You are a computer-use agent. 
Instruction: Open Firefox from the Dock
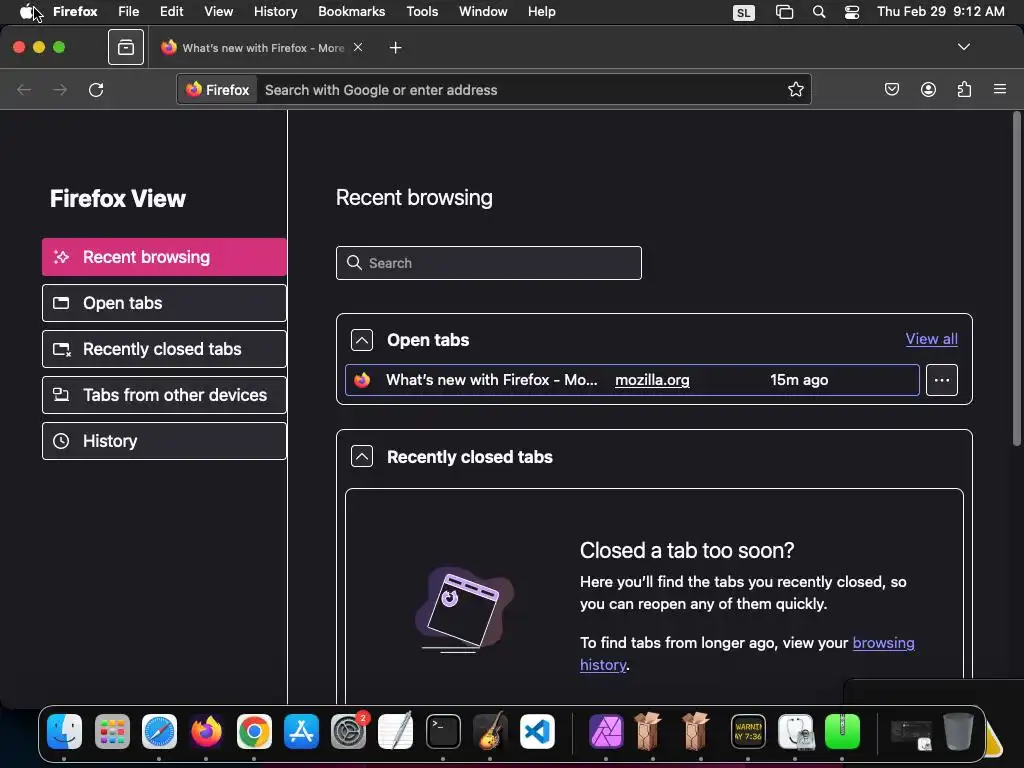[206, 731]
